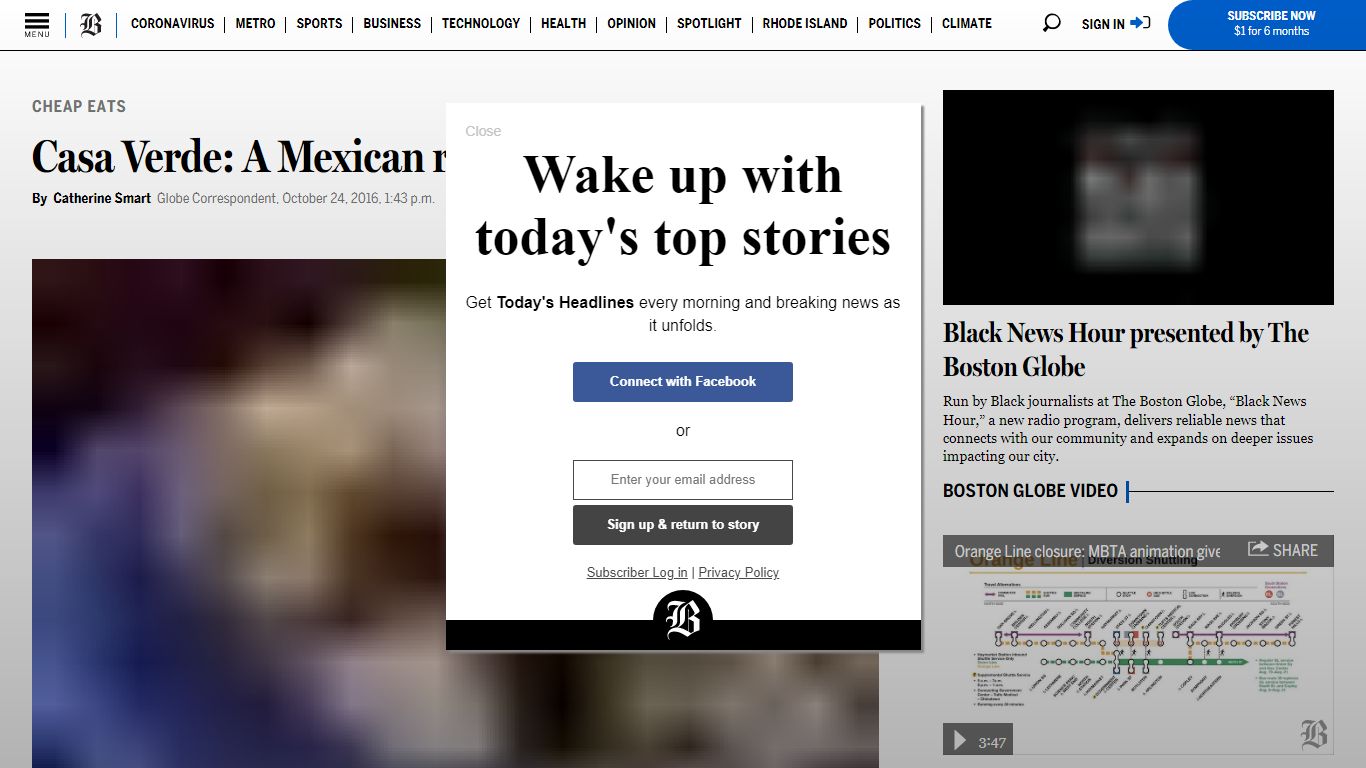The width and height of the screenshot is (1366, 768).
Task: Open the hamburger Menu icon
Action: tap(37, 25)
